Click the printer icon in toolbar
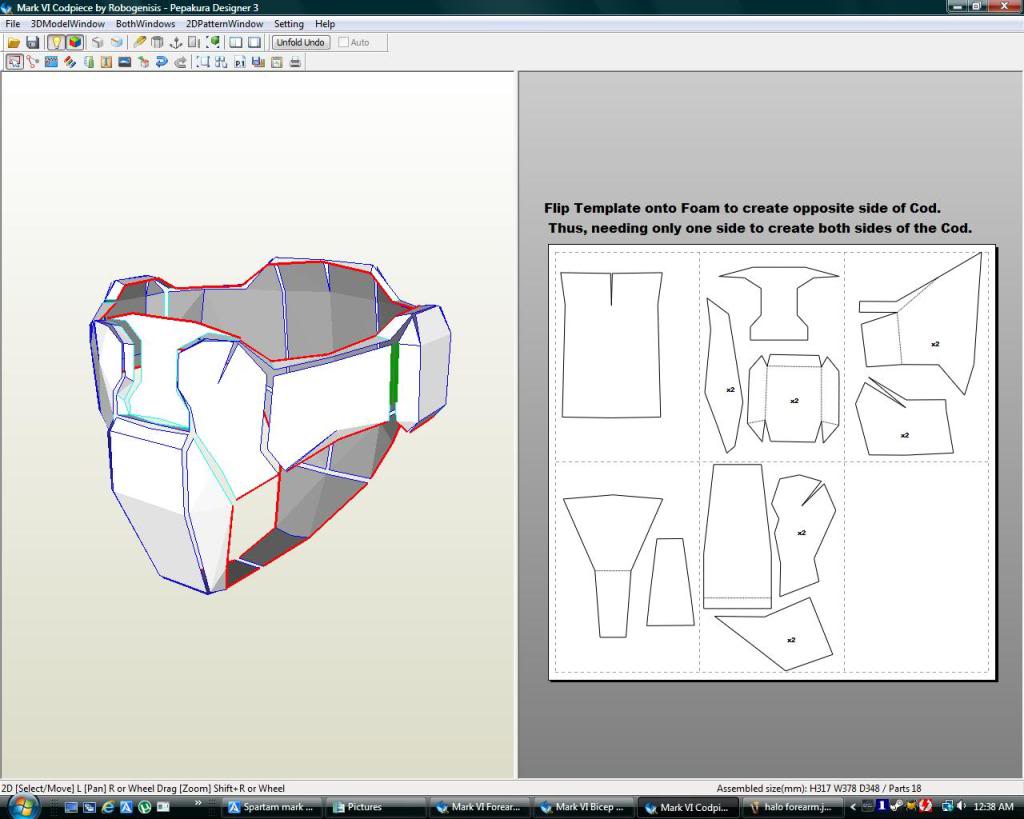The image size is (1024, 819). pyautogui.click(x=295, y=62)
